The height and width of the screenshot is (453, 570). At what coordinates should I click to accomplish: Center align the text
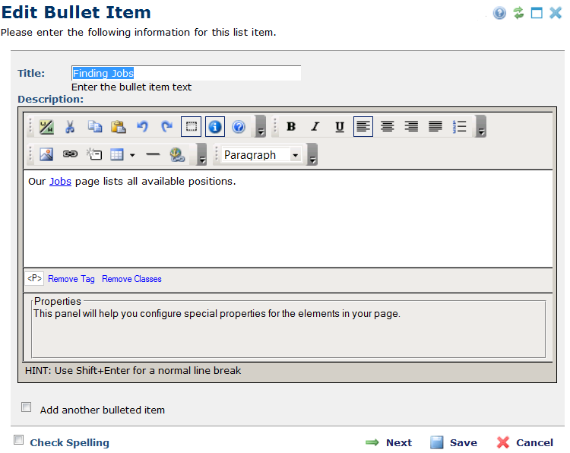pos(387,127)
